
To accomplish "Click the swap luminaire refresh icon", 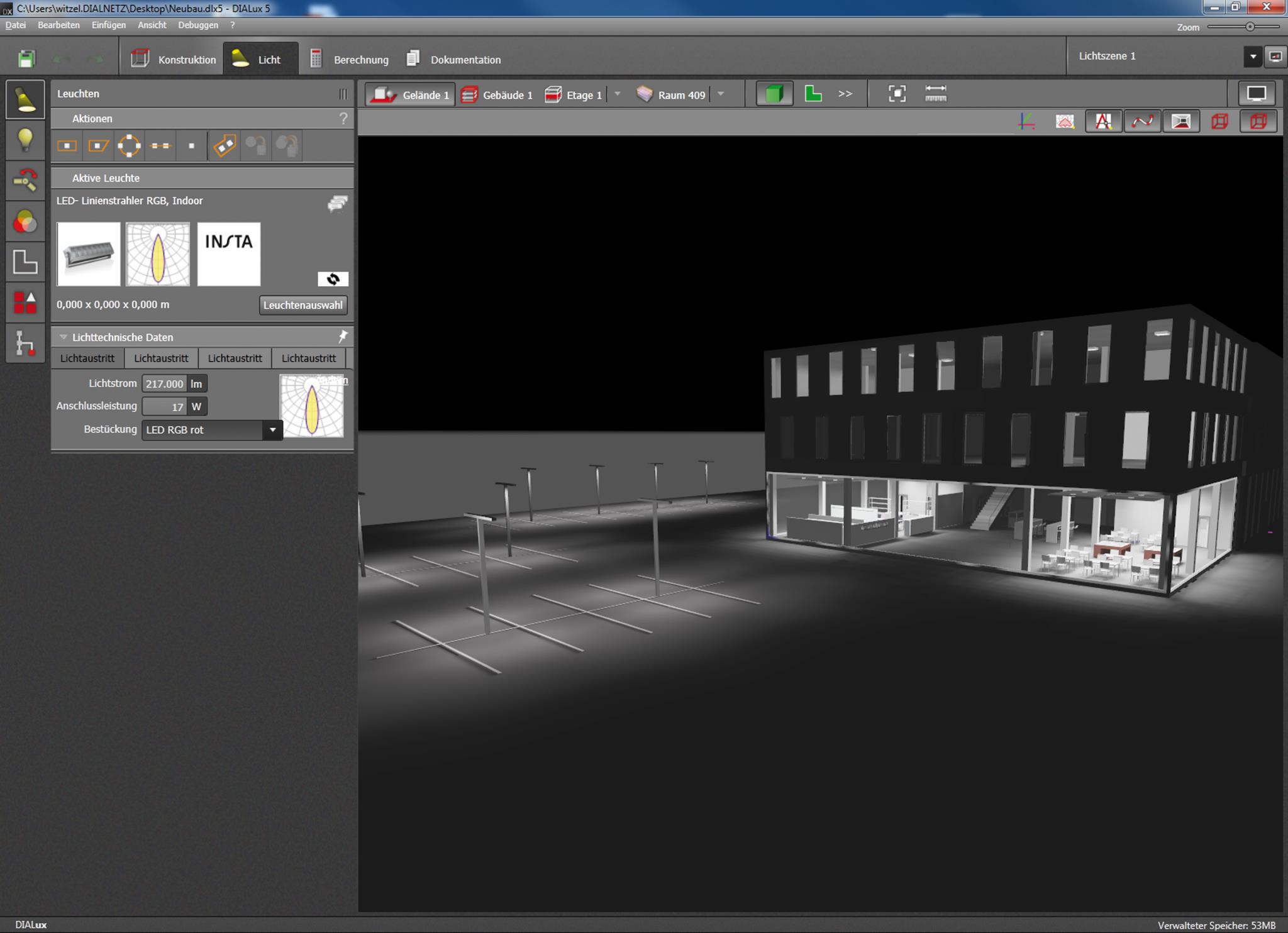I will pyautogui.click(x=333, y=279).
